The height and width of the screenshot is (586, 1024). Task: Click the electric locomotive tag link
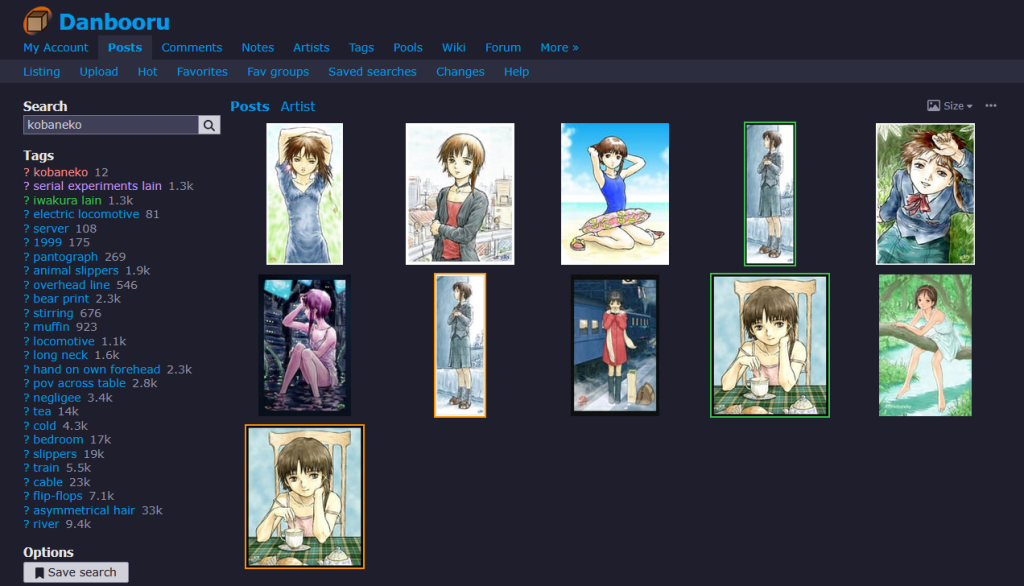[x=86, y=214]
